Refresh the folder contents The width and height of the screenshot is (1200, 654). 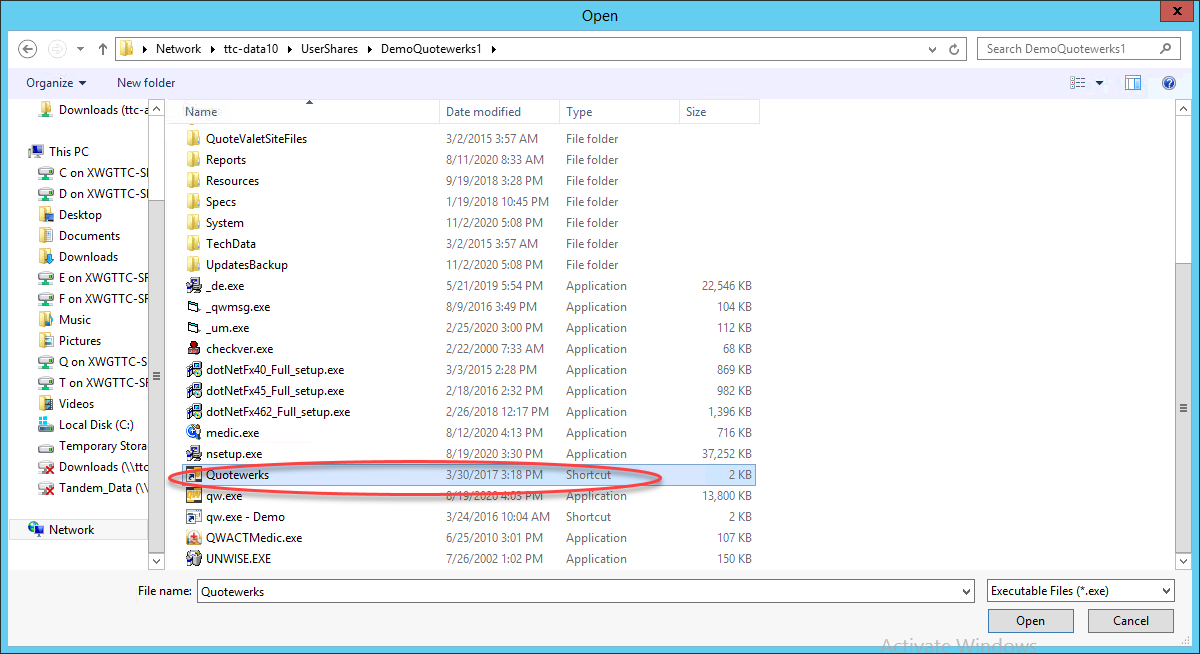tap(955, 48)
